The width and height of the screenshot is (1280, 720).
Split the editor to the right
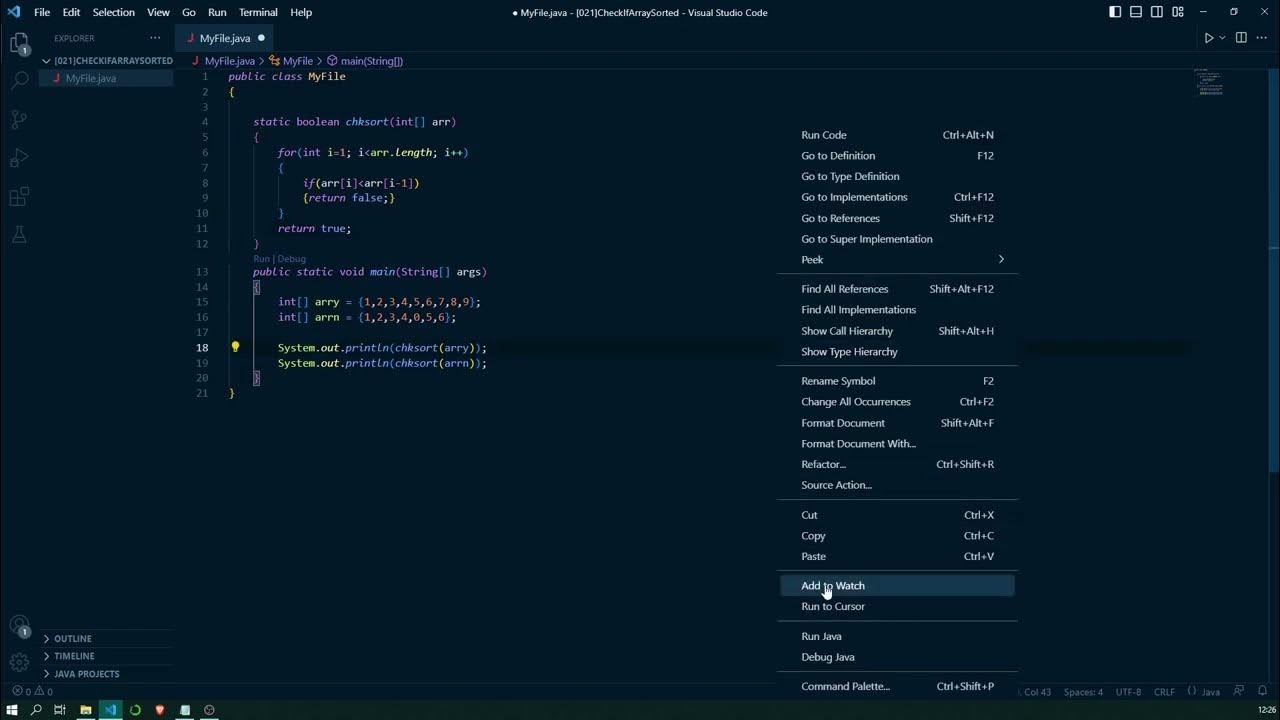1241,38
